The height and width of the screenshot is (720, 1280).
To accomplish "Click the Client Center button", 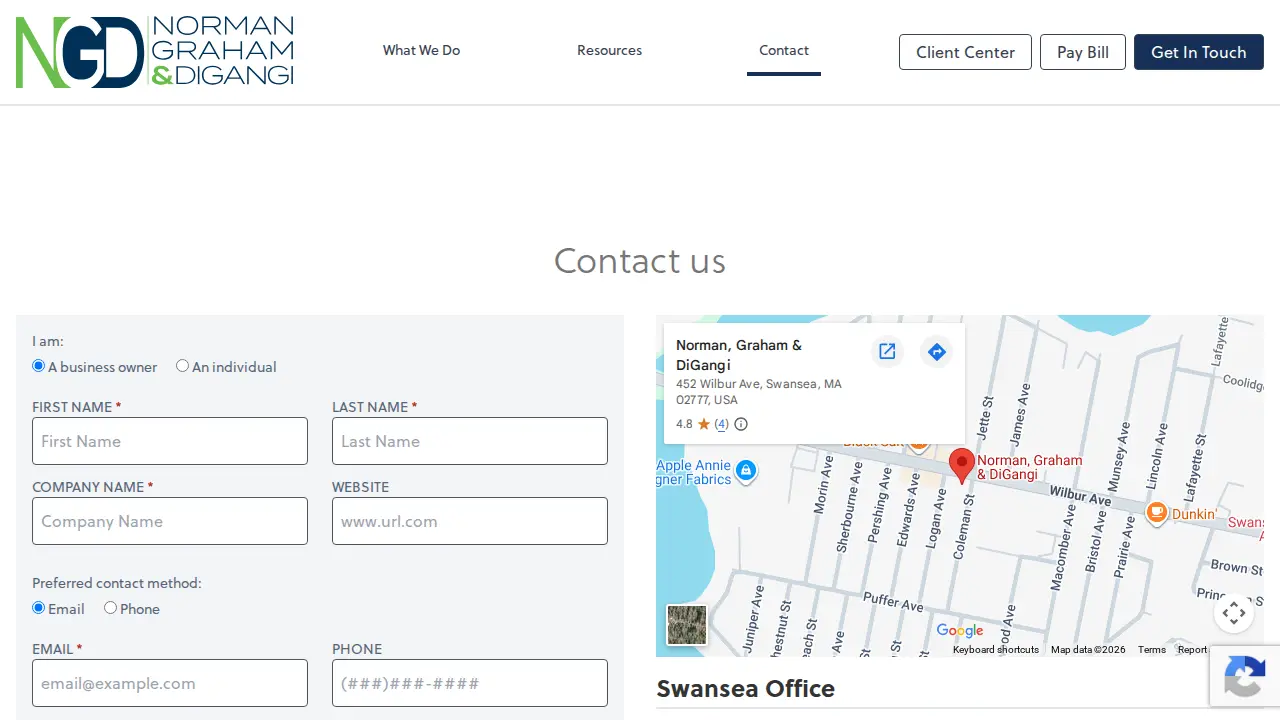I will click(x=965, y=52).
